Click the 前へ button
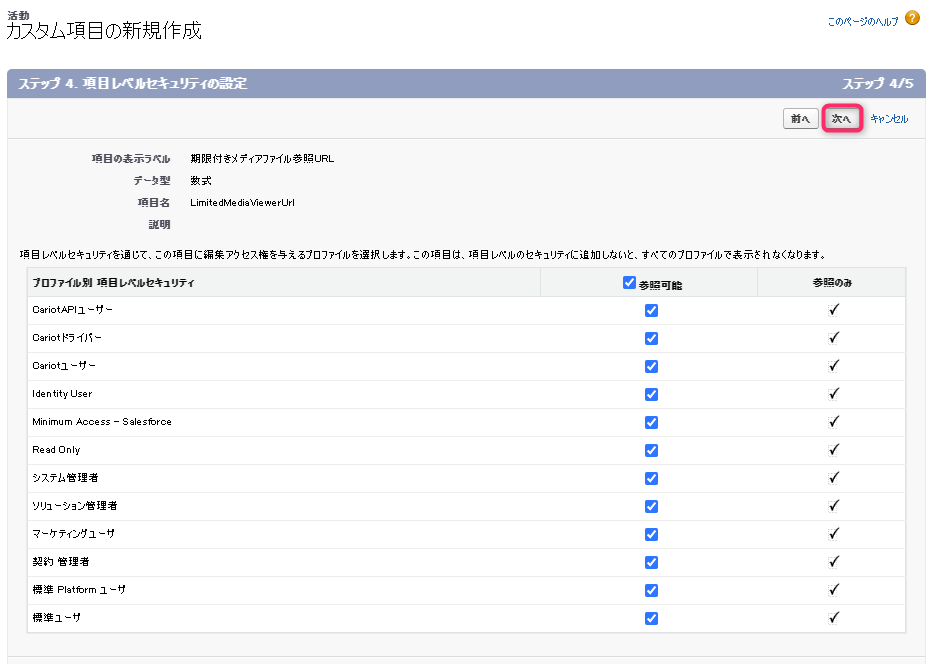 (x=800, y=119)
